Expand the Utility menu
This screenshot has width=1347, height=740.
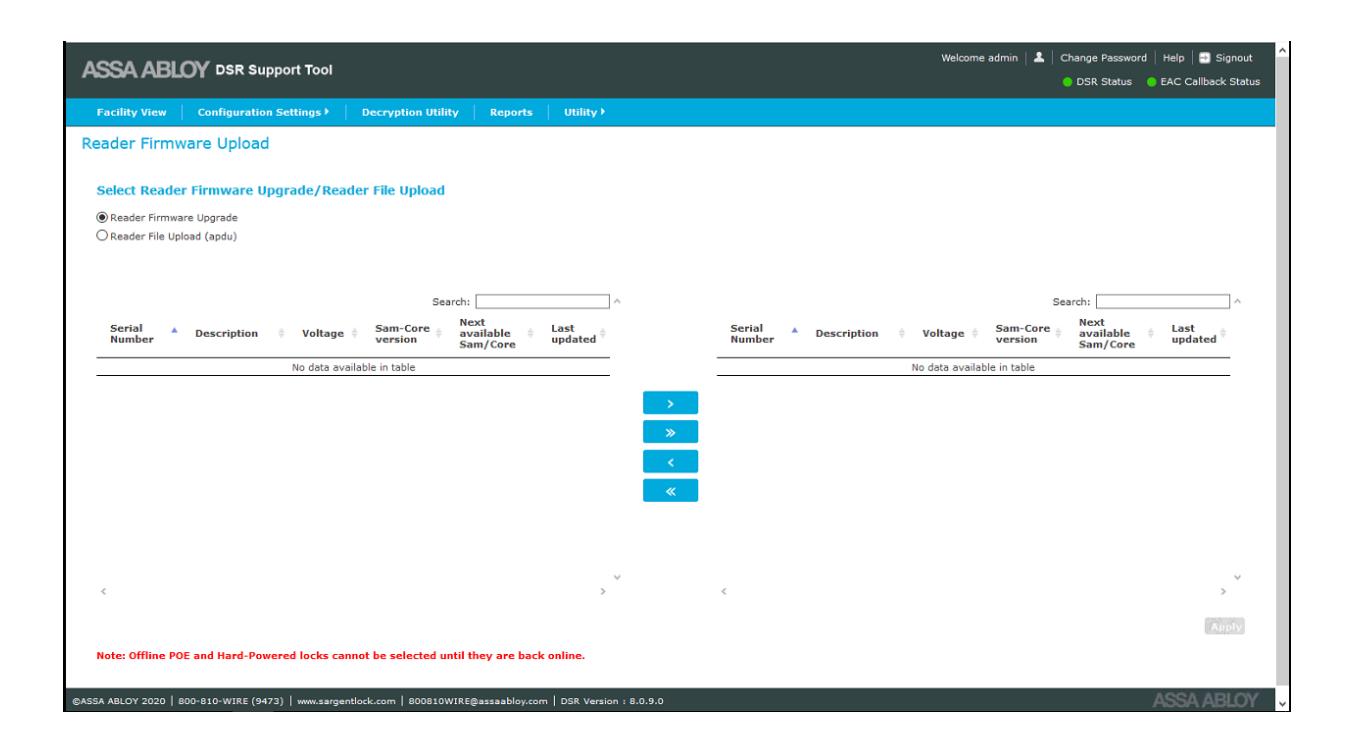pos(585,112)
